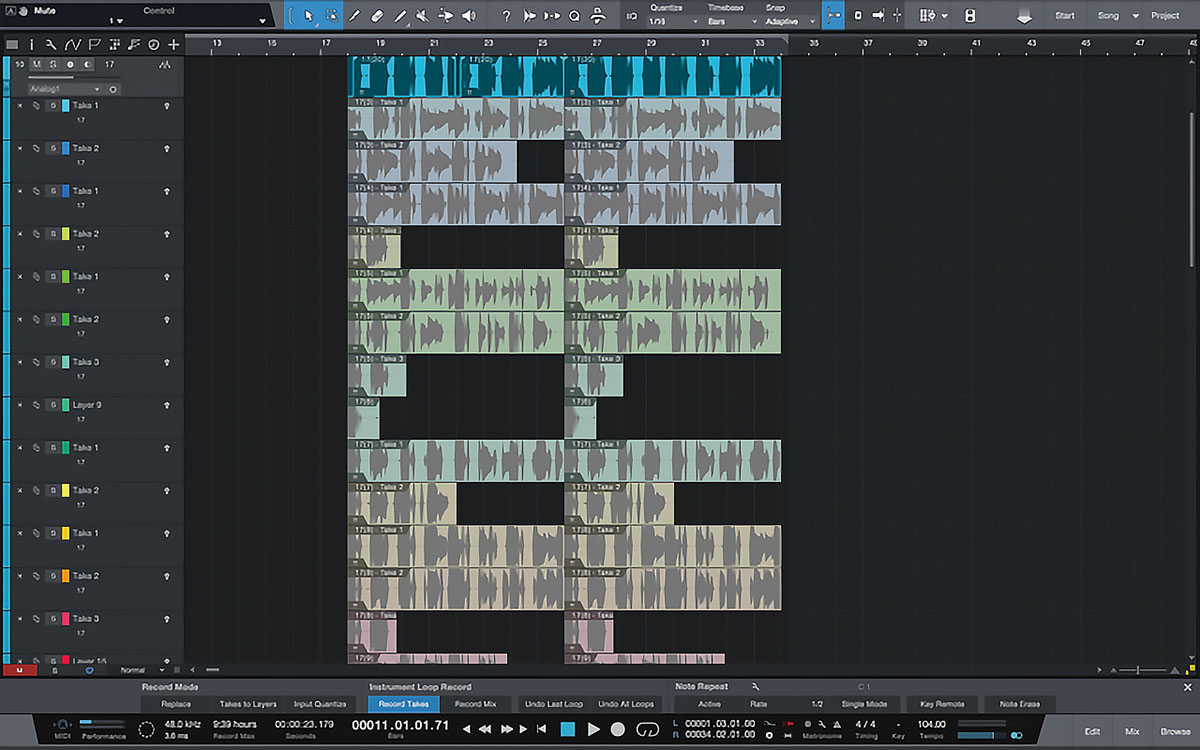Add a track with the plus icon

click(x=174, y=44)
